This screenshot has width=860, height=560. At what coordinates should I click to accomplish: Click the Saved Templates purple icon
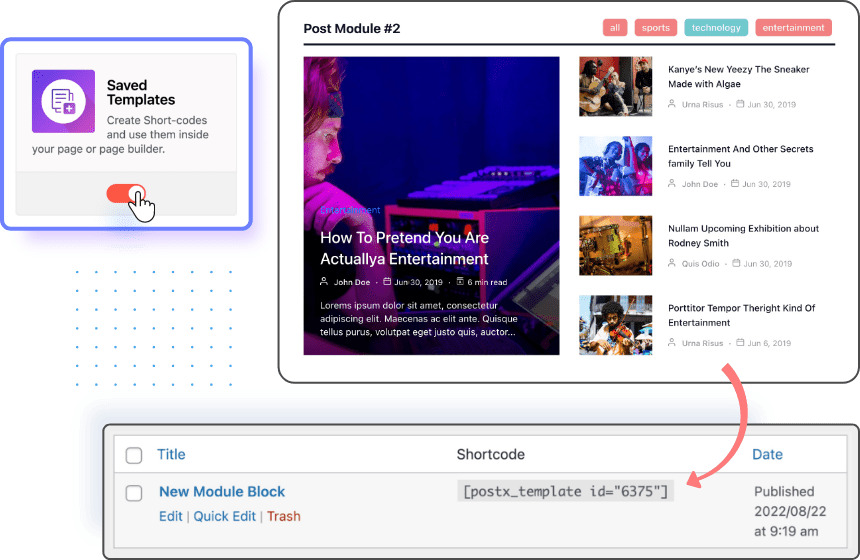pyautogui.click(x=63, y=101)
